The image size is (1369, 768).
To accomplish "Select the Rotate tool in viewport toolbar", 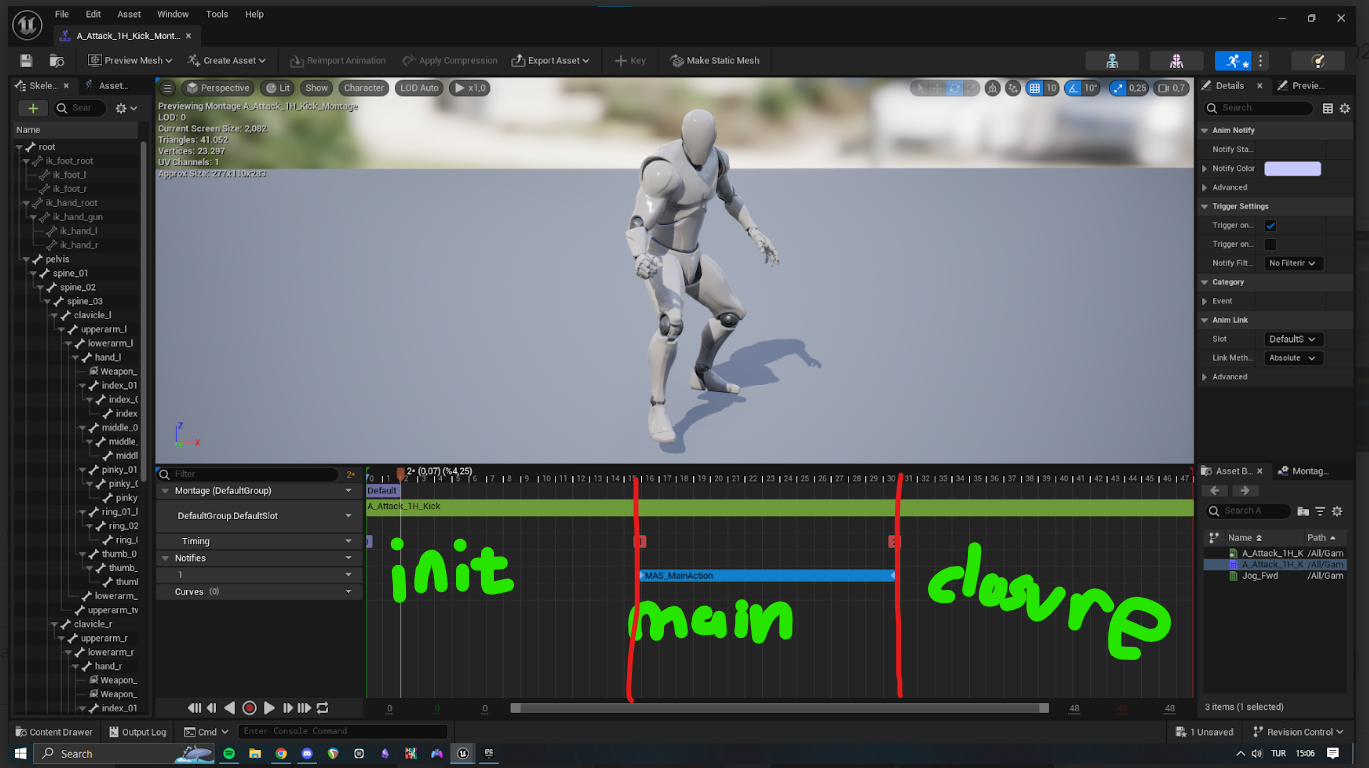I will point(955,88).
